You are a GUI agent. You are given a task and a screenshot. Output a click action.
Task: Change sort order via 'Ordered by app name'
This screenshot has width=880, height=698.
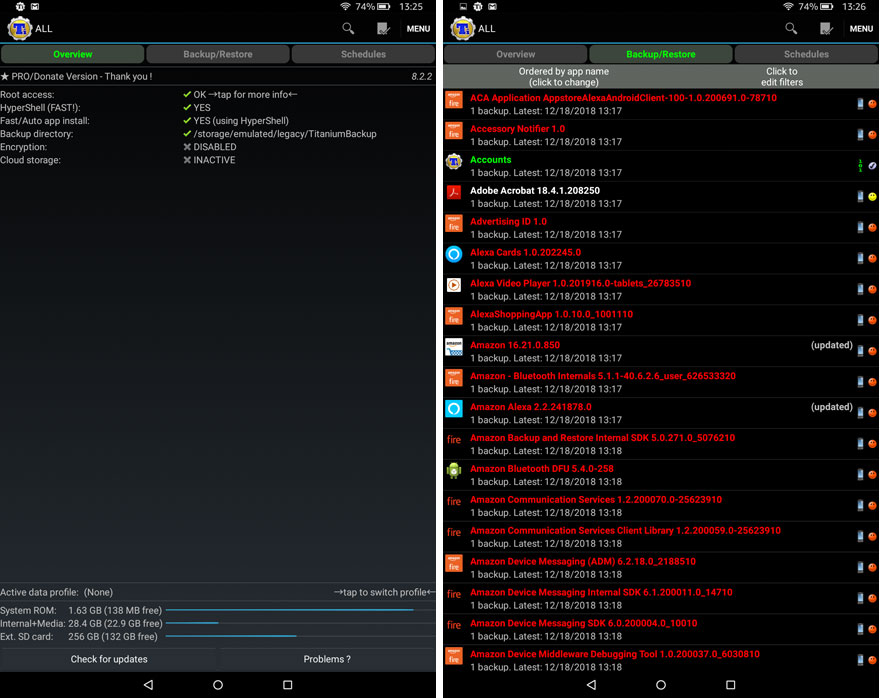[563, 77]
